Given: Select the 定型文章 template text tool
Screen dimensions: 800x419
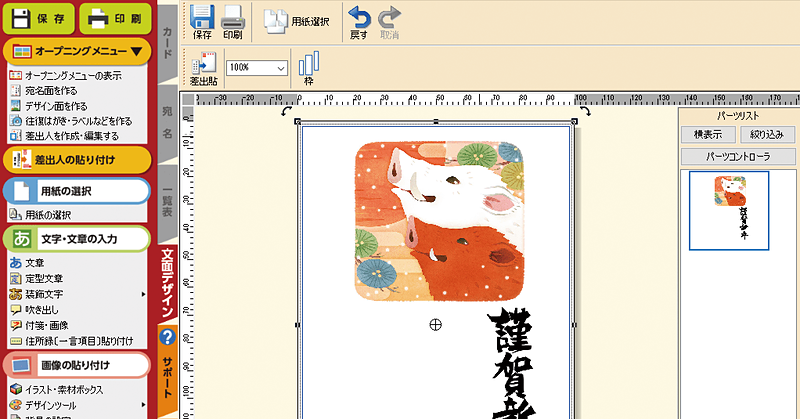Looking at the screenshot, I should tap(36, 279).
